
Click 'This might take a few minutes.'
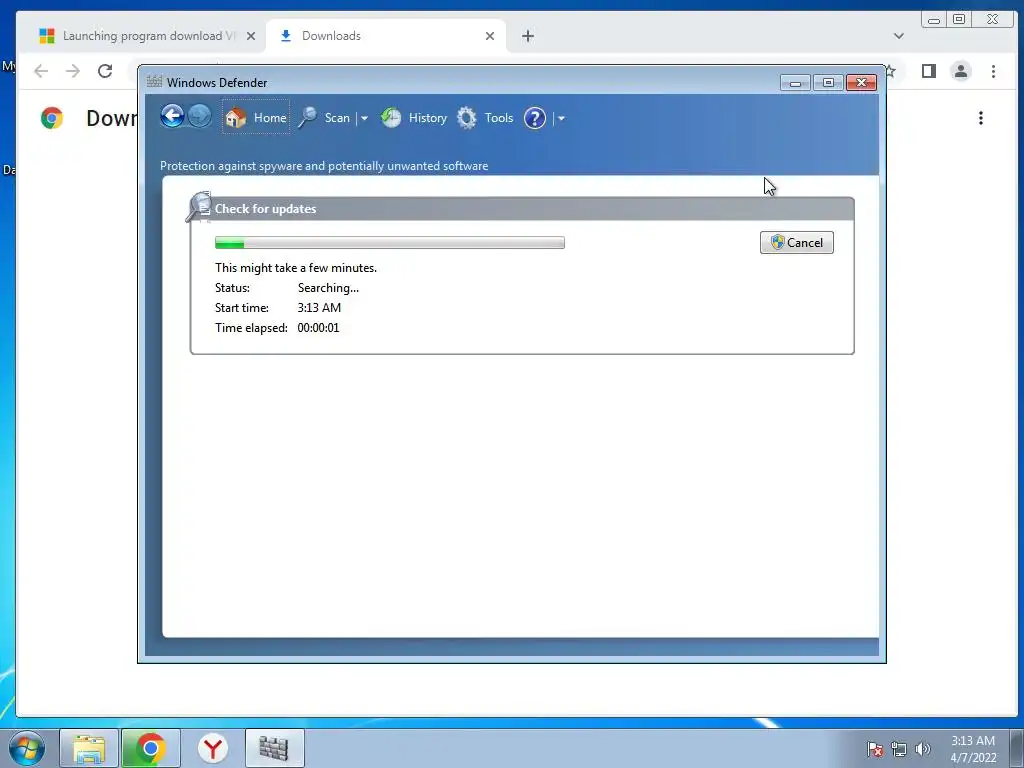click(296, 268)
